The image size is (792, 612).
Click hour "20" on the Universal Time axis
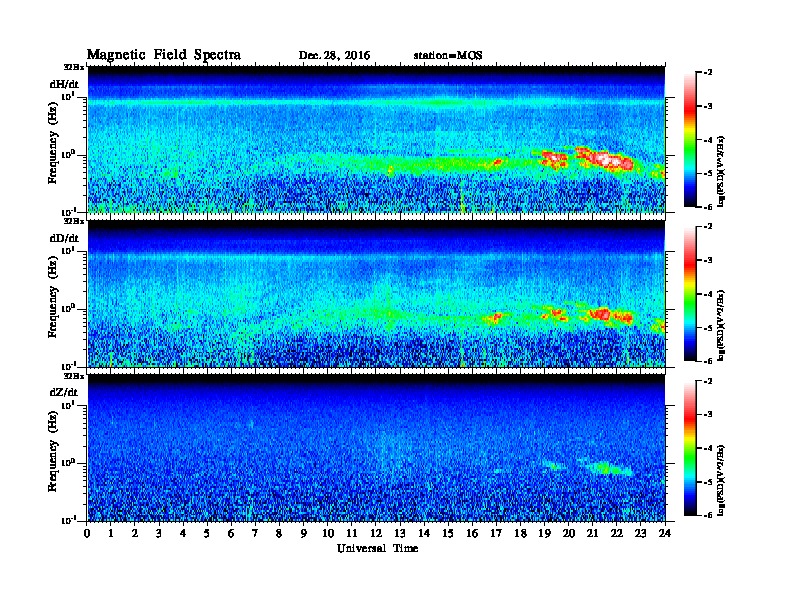[x=568, y=533]
